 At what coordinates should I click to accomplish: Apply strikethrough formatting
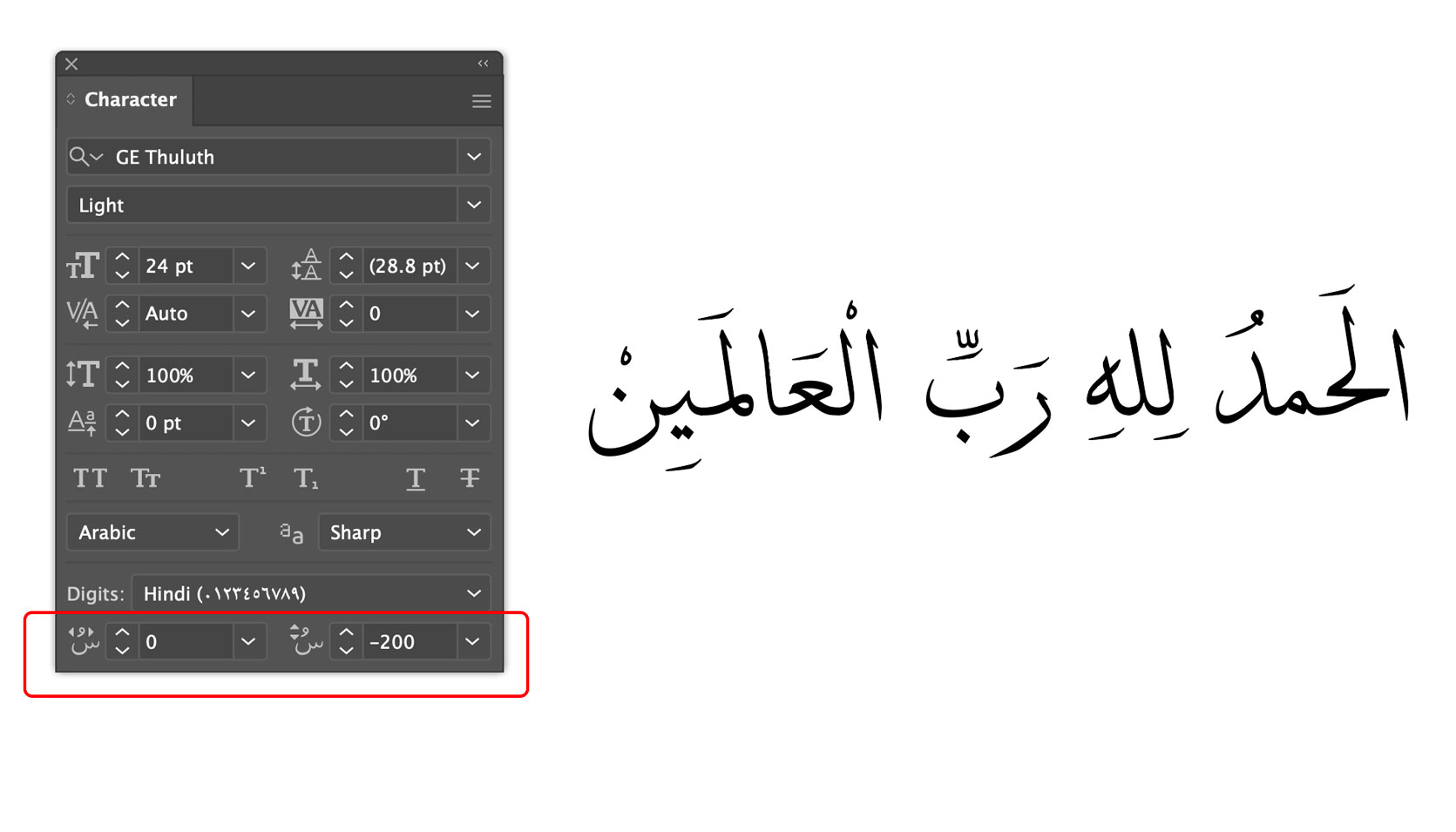[471, 477]
